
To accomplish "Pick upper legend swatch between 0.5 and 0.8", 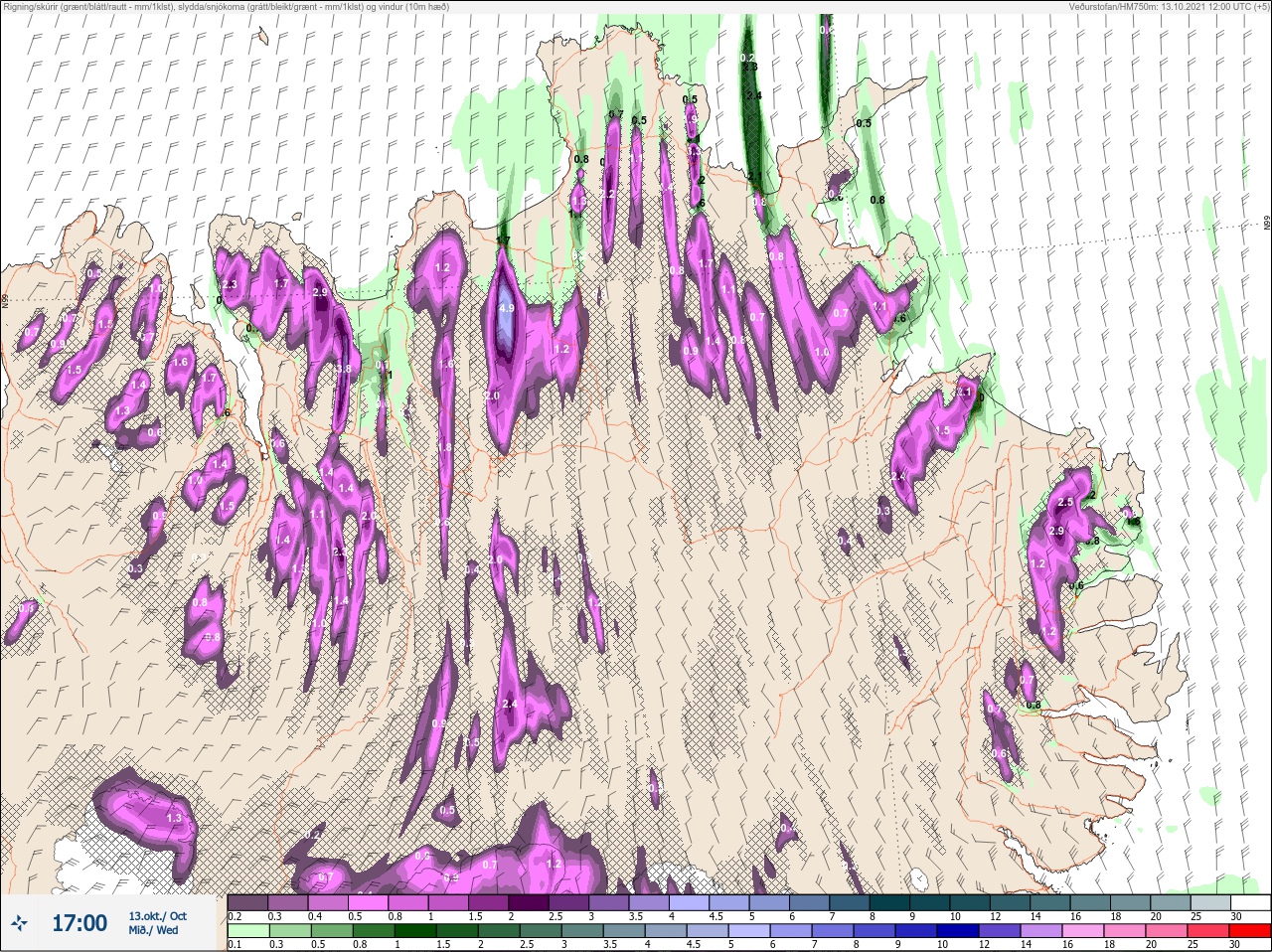I will [370, 903].
